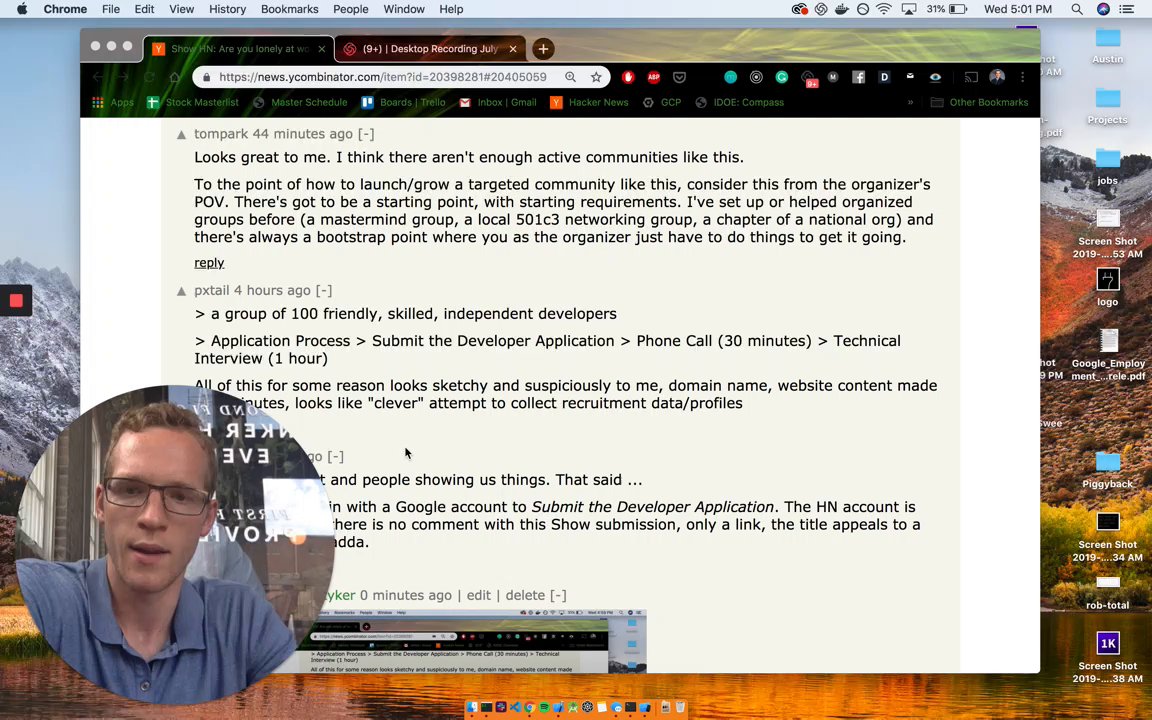
Task: Click the Apps shortcut in bookmarks bar
Action: pyautogui.click(x=113, y=102)
